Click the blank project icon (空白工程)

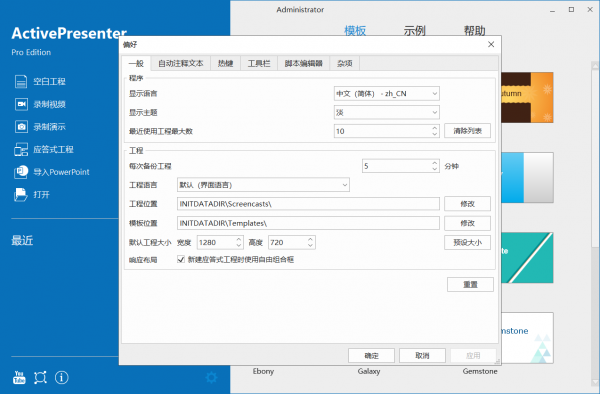tap(21, 81)
